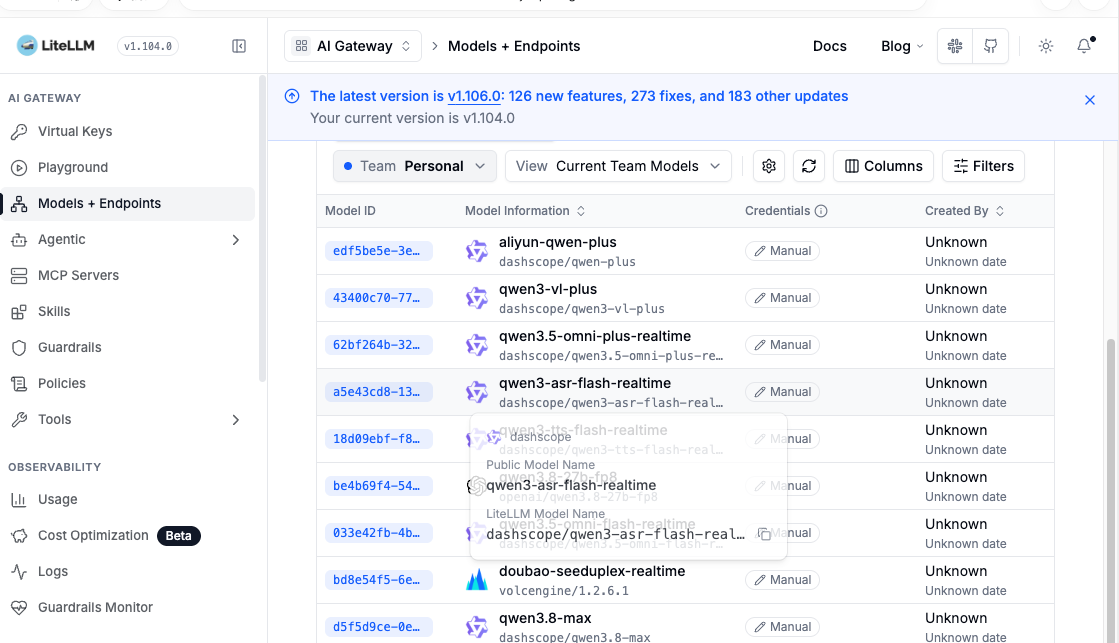Click the qwen3-vl-plus provider logo
Image resolution: width=1119 pixels, height=643 pixels.
point(477,298)
